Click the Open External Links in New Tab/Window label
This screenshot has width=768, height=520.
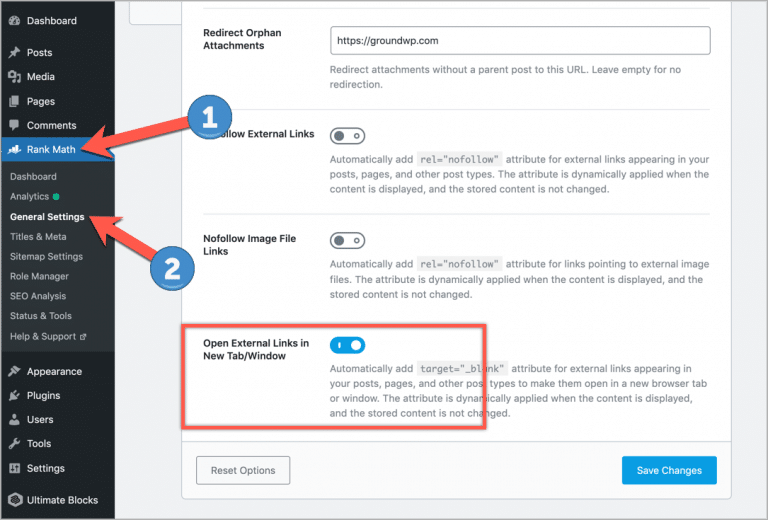(x=256, y=350)
